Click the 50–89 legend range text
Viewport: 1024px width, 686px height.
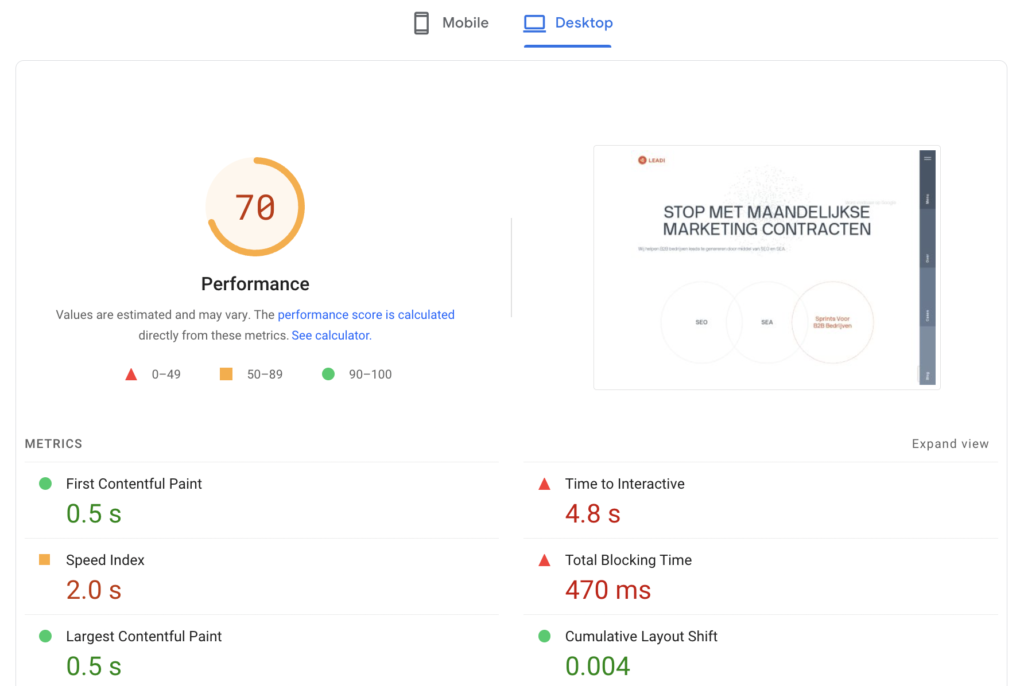[x=264, y=374]
